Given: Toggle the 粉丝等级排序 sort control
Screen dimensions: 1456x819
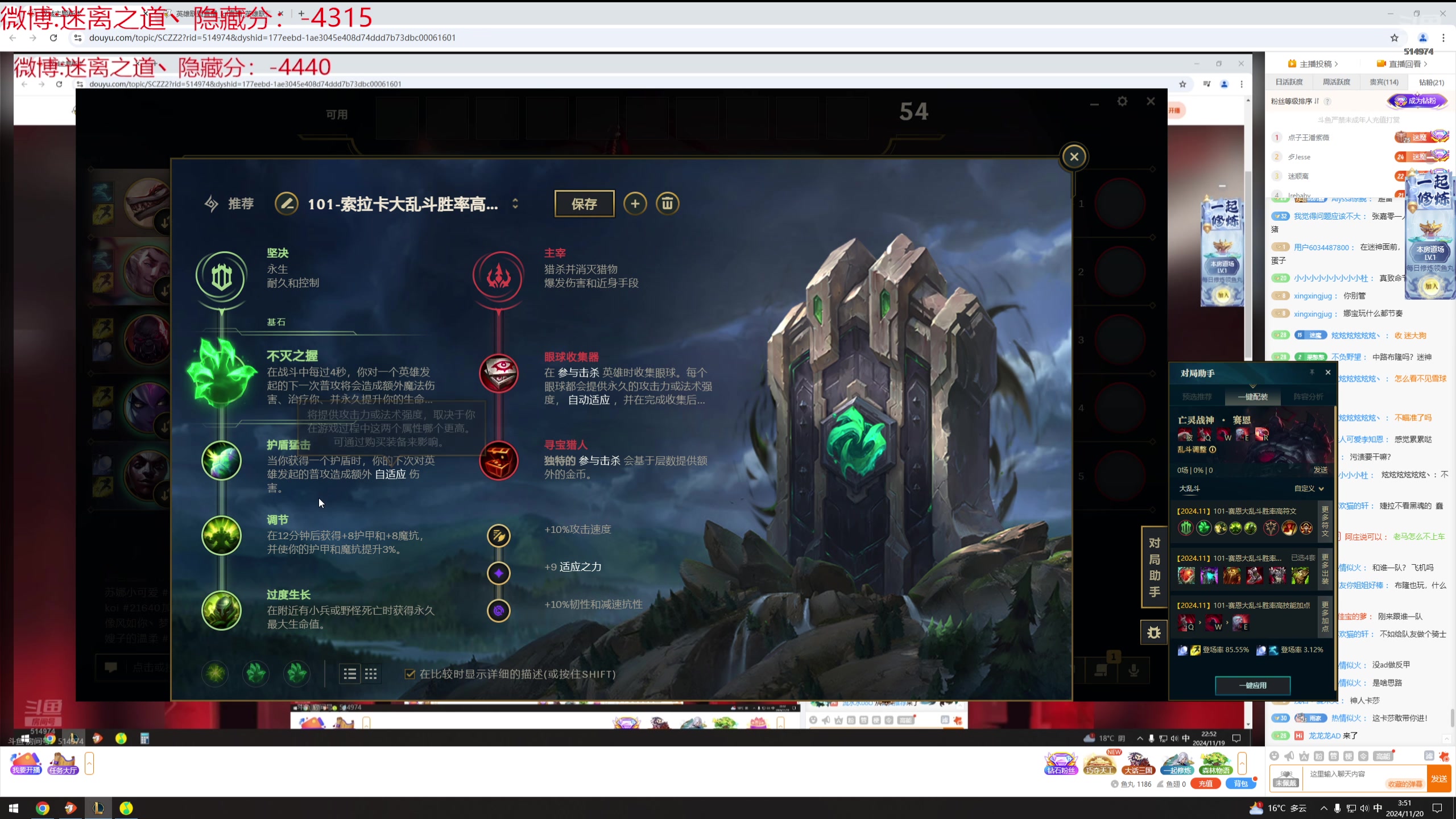Looking at the screenshot, I should point(1294,101).
